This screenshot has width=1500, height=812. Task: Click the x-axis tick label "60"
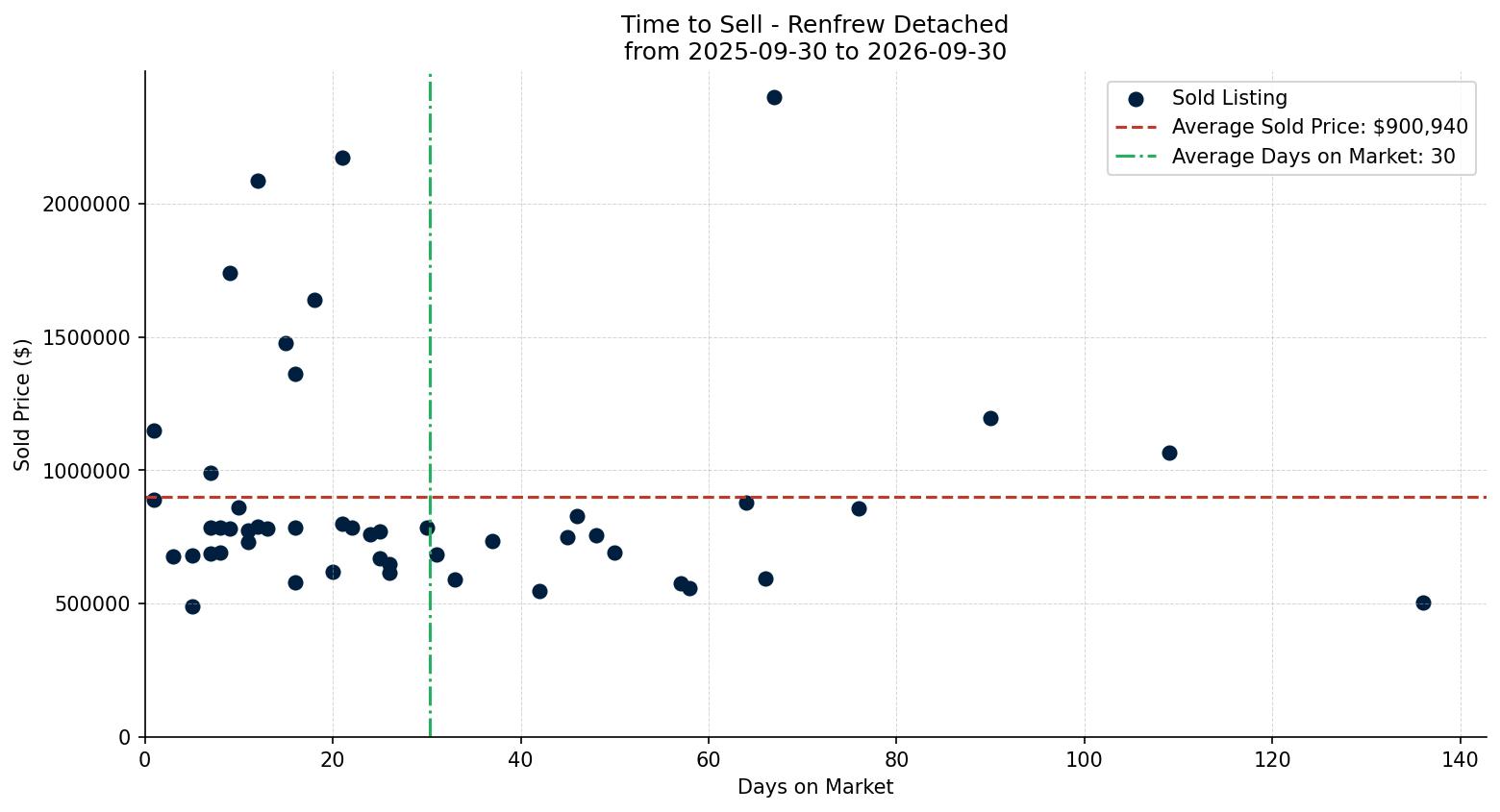point(709,758)
